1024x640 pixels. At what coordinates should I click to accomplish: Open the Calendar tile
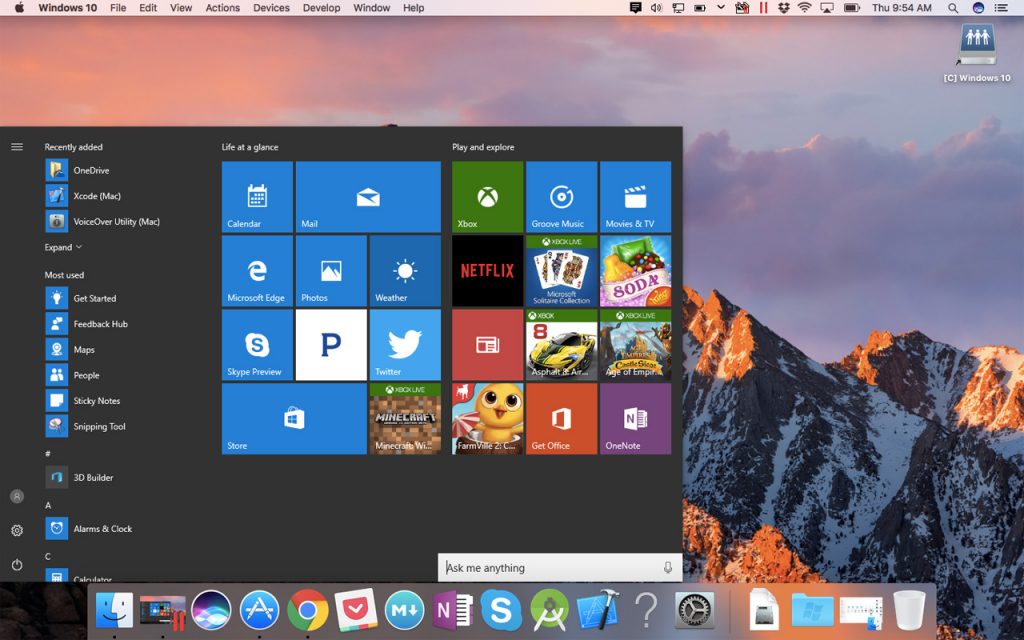point(257,197)
